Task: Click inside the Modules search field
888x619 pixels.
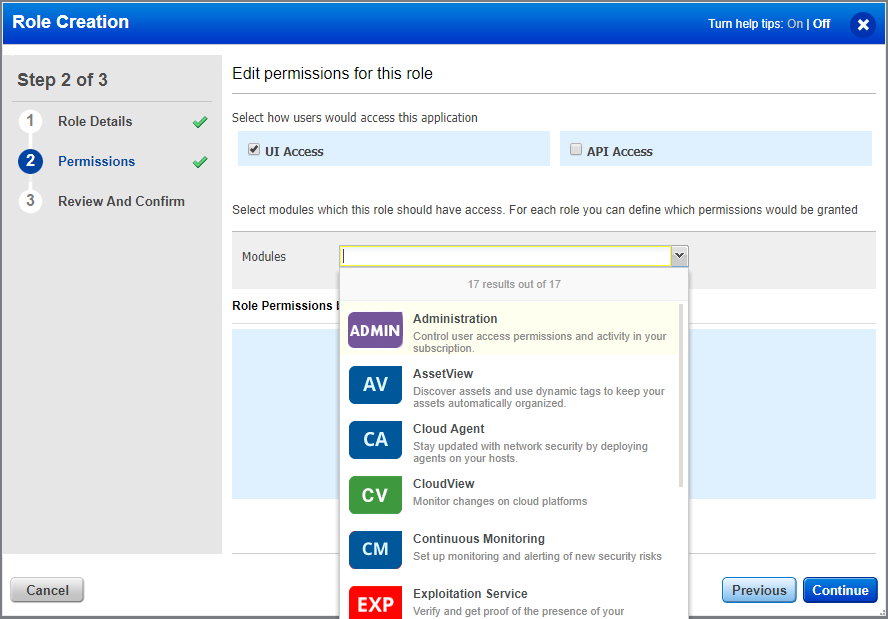Action: [x=500, y=256]
